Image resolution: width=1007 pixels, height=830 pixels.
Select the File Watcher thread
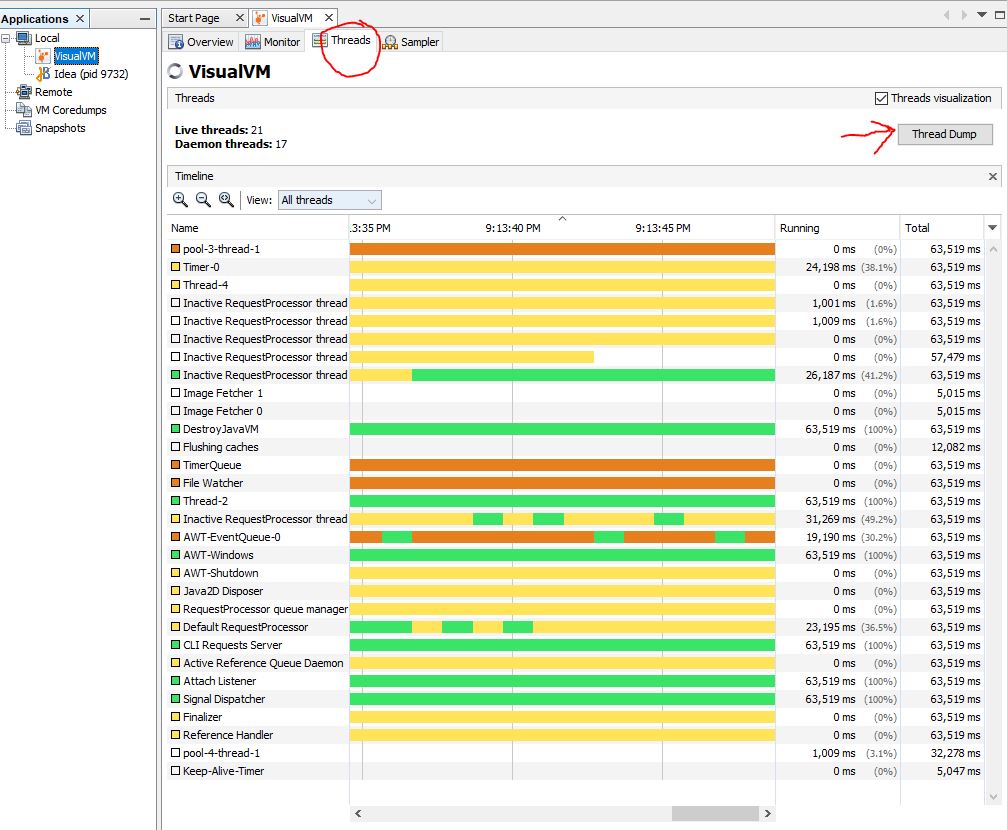[577, 482]
